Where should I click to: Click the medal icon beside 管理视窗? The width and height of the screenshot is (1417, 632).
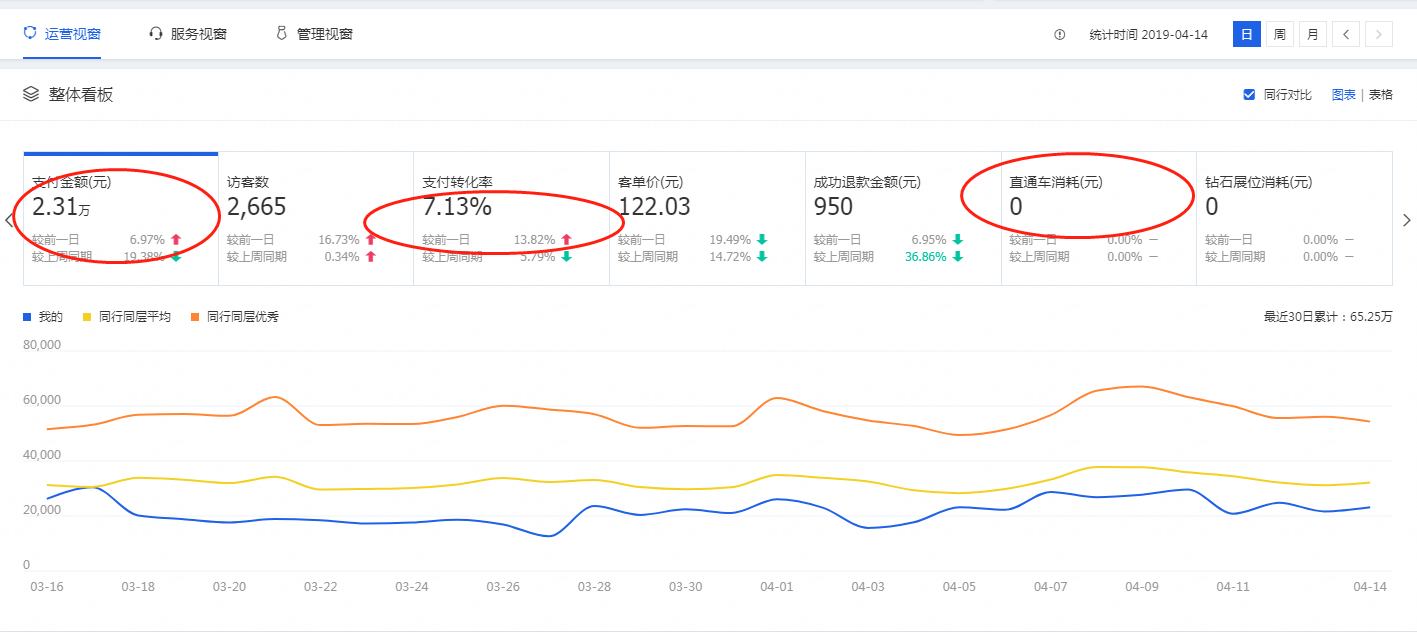click(x=282, y=33)
